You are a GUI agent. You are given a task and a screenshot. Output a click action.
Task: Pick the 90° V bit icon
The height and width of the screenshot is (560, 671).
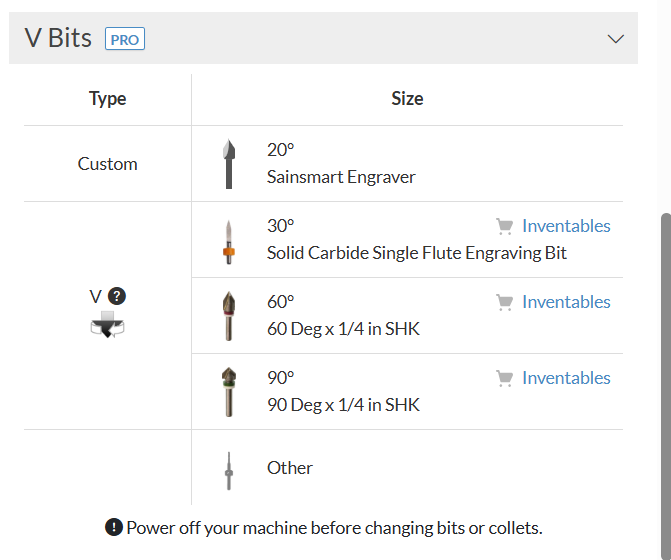(229, 392)
